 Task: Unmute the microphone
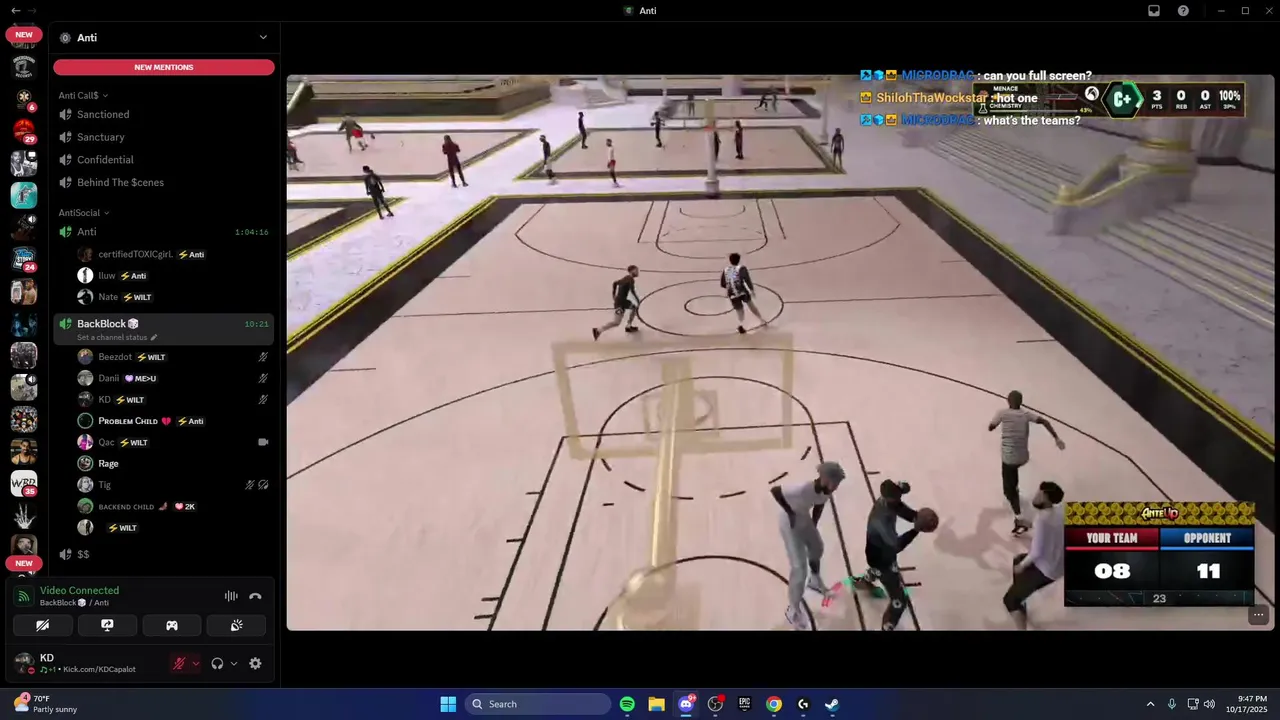pos(180,663)
